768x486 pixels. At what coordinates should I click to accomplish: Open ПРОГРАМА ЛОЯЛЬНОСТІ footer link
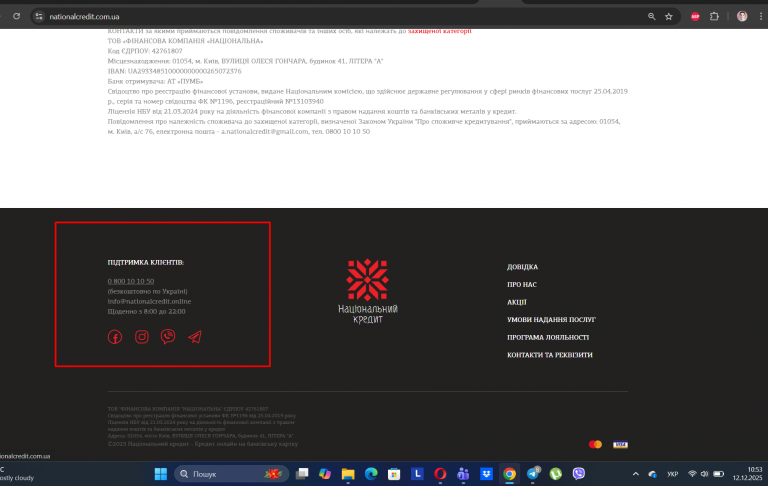(548, 338)
